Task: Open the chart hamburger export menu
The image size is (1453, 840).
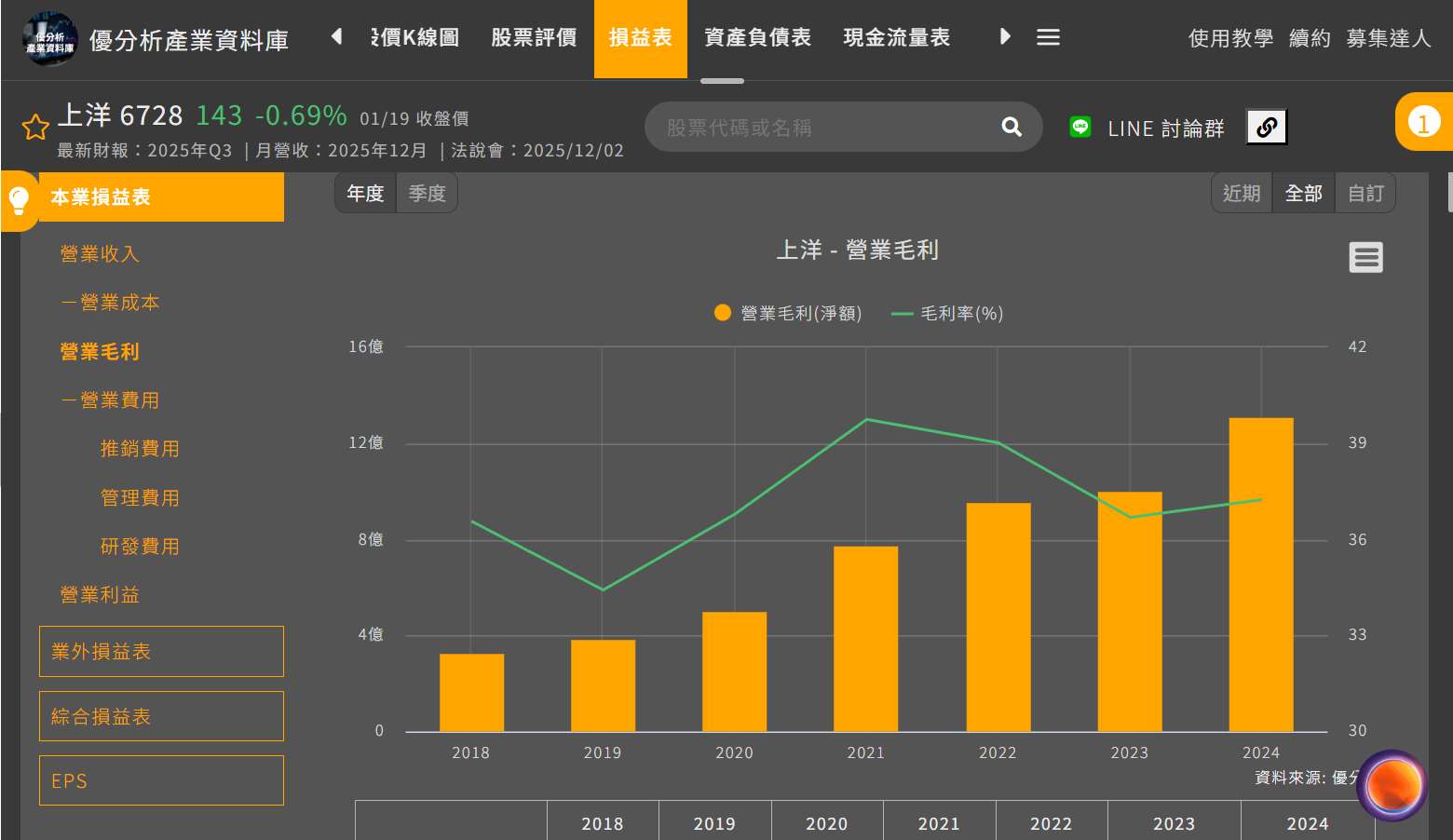Action: click(x=1365, y=257)
